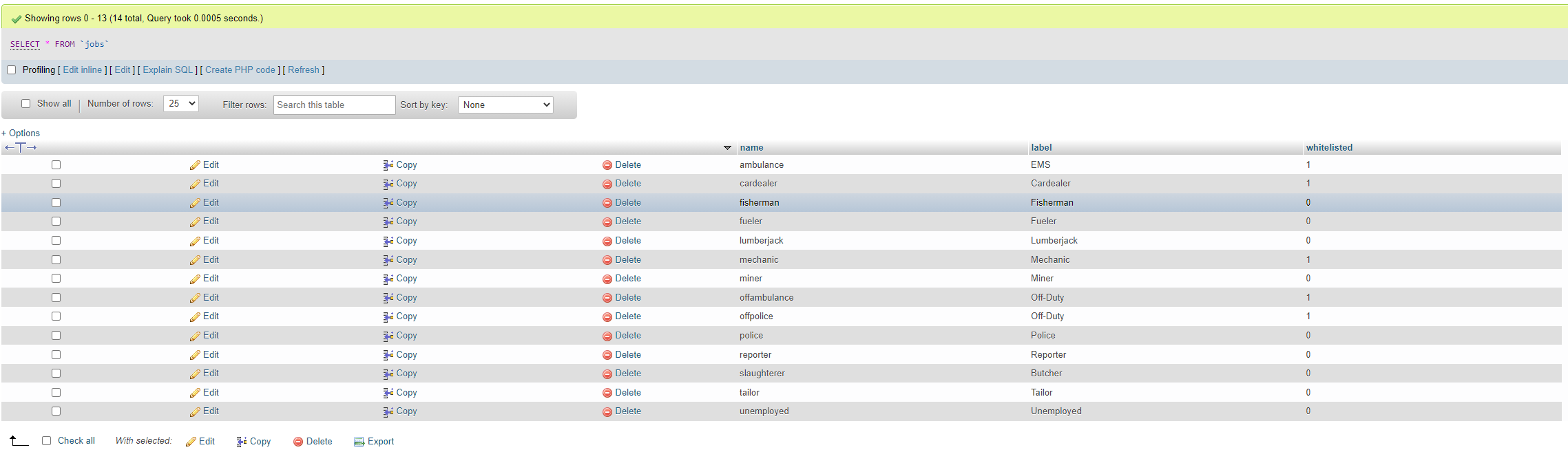
Task: Click the Refresh link
Action: [304, 70]
